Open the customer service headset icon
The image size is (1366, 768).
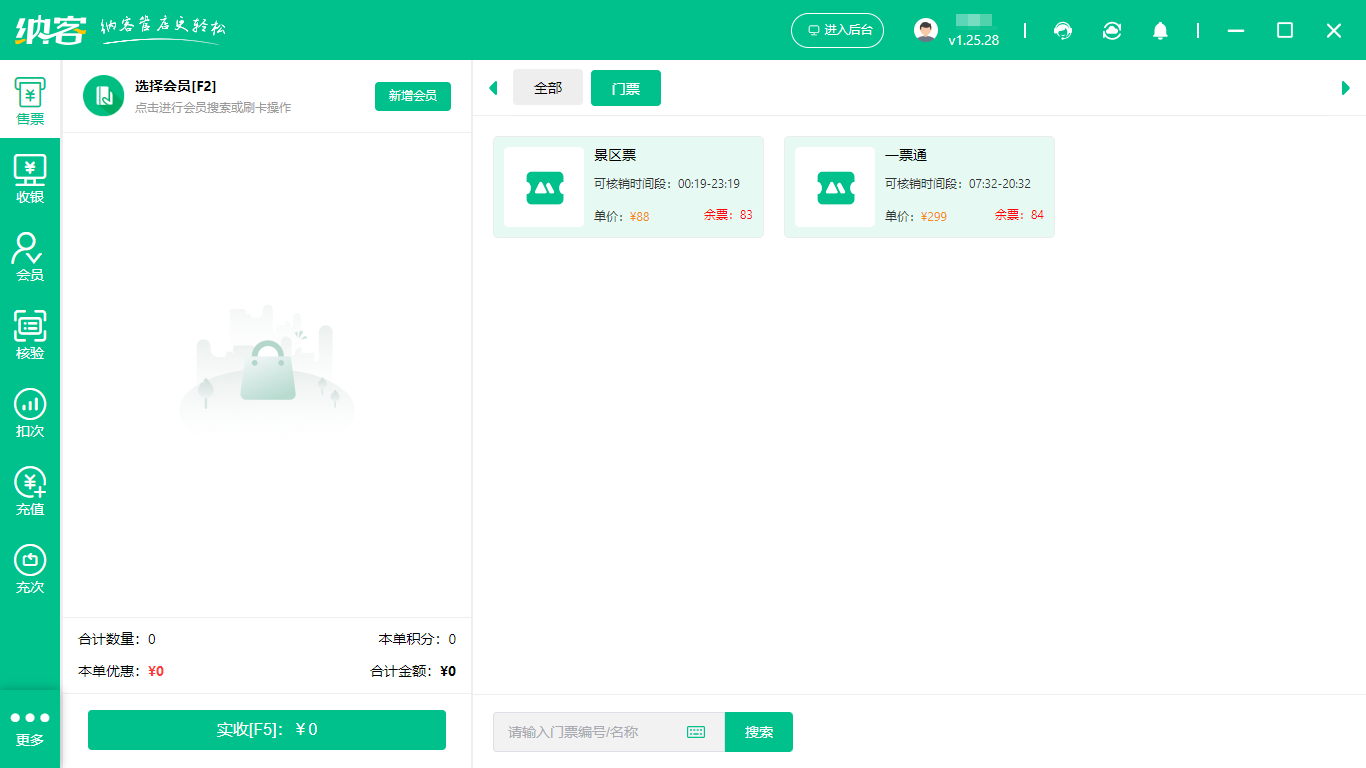point(1063,31)
